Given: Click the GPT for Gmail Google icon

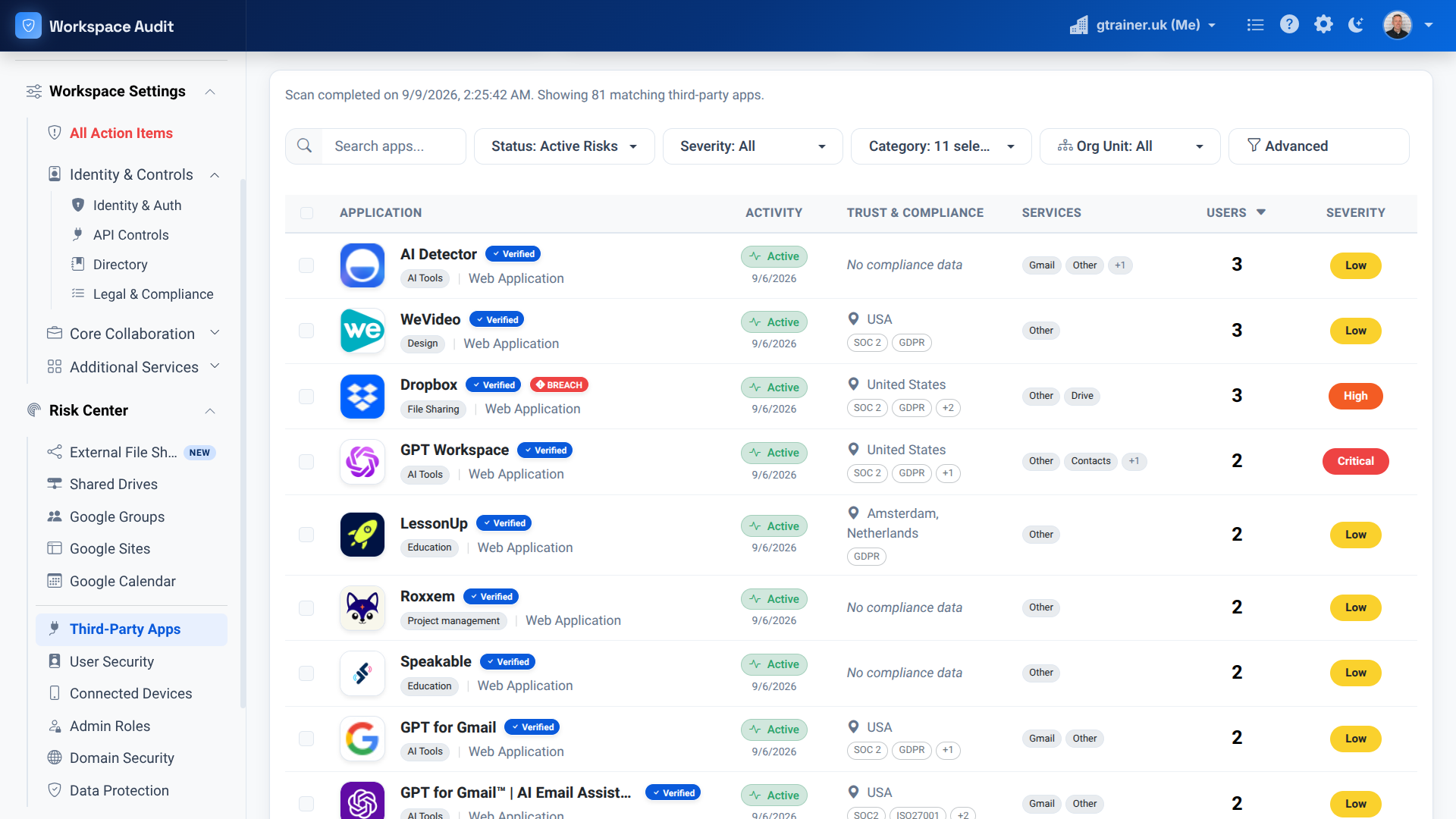Looking at the screenshot, I should [362, 739].
